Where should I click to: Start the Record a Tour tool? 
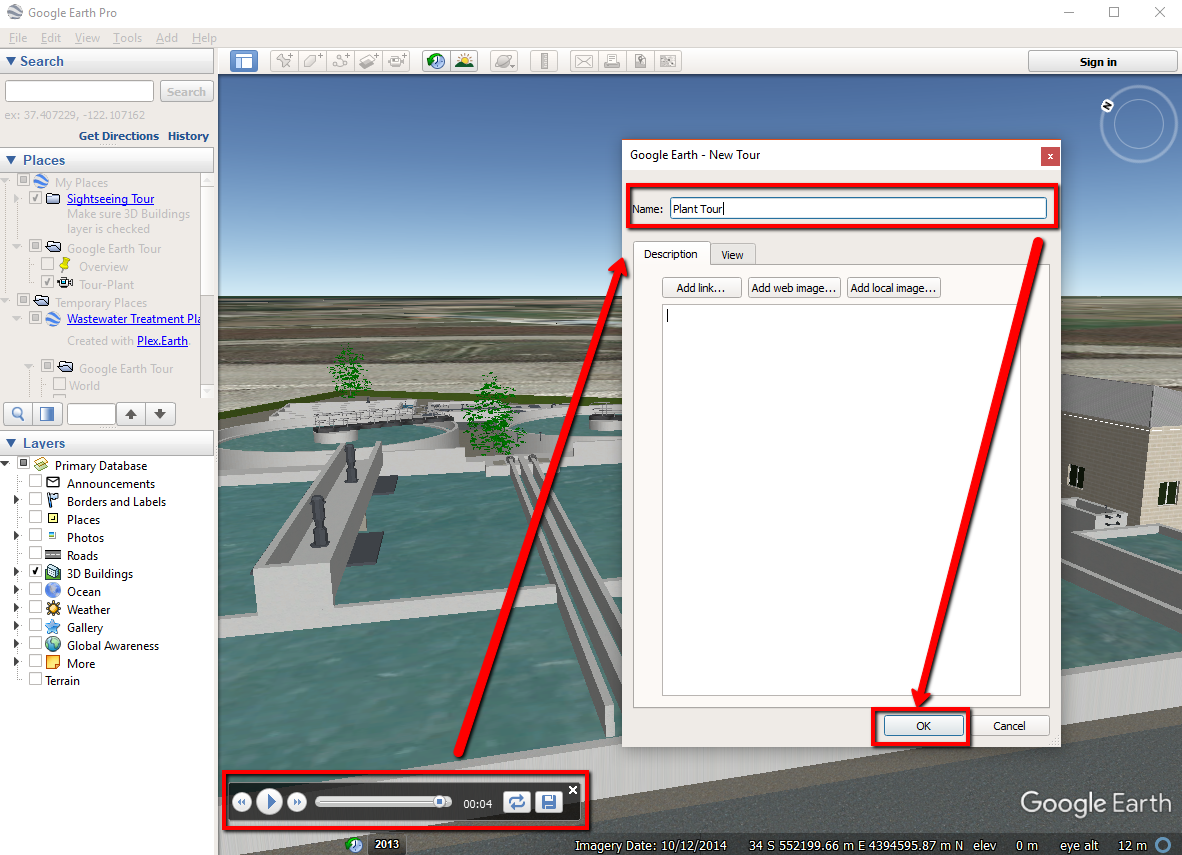tap(397, 61)
